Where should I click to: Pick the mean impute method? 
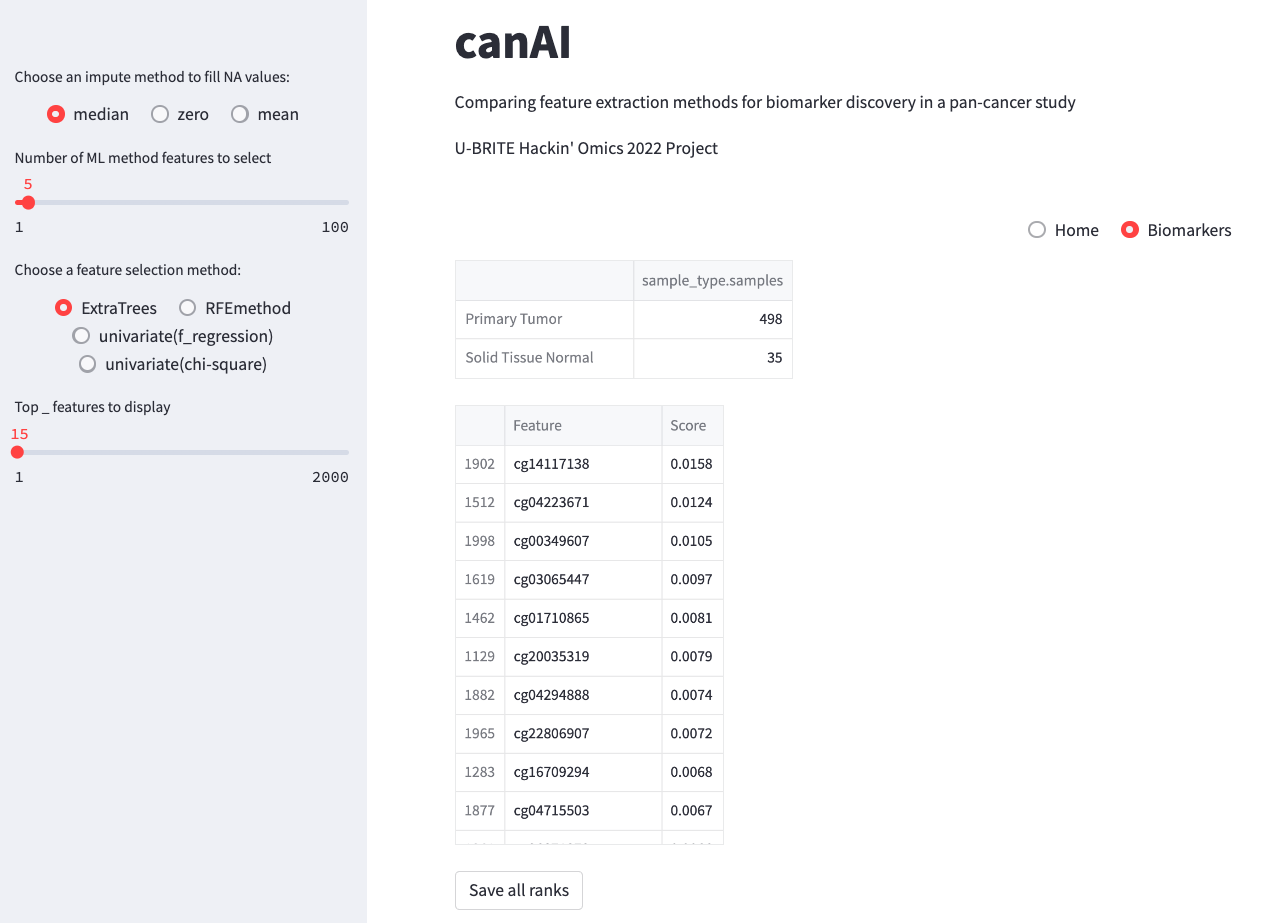[265, 114]
